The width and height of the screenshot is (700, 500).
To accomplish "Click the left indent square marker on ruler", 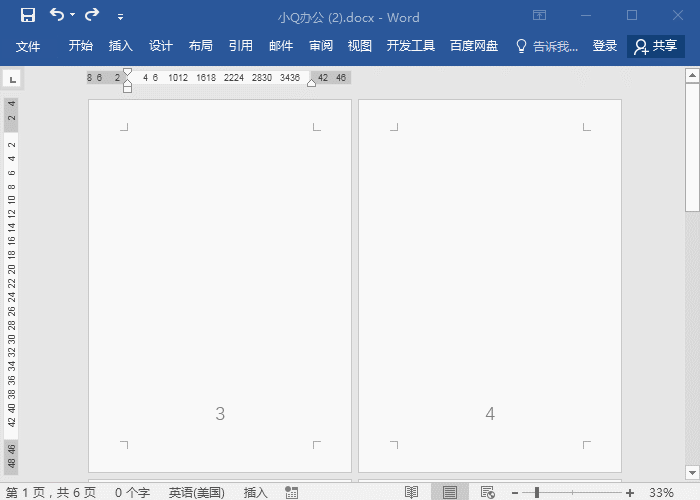I will coord(127,89).
